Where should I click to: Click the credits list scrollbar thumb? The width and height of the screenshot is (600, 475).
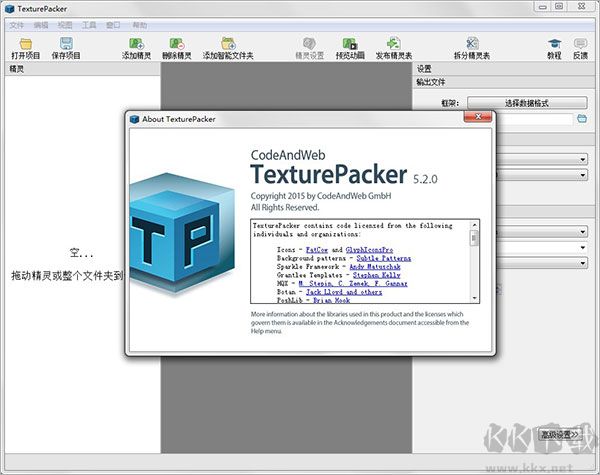[x=474, y=238]
